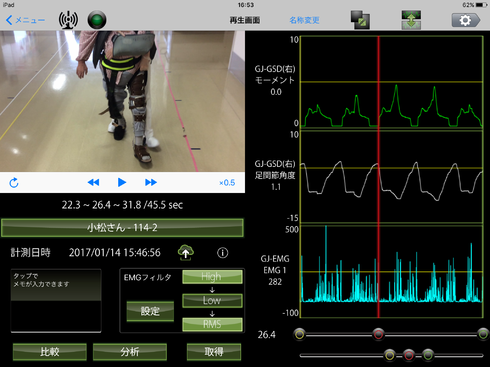
Task: Select the green end handle on the upper slider
Action: click(483, 334)
